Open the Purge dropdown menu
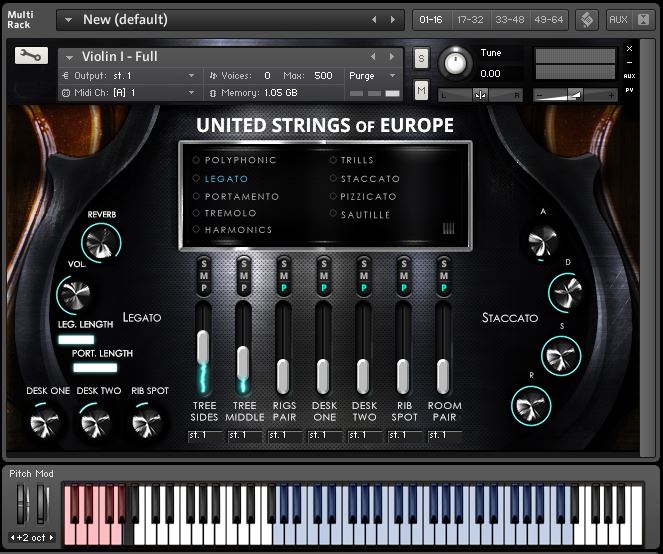Image resolution: width=663 pixels, height=554 pixels. pyautogui.click(x=372, y=75)
